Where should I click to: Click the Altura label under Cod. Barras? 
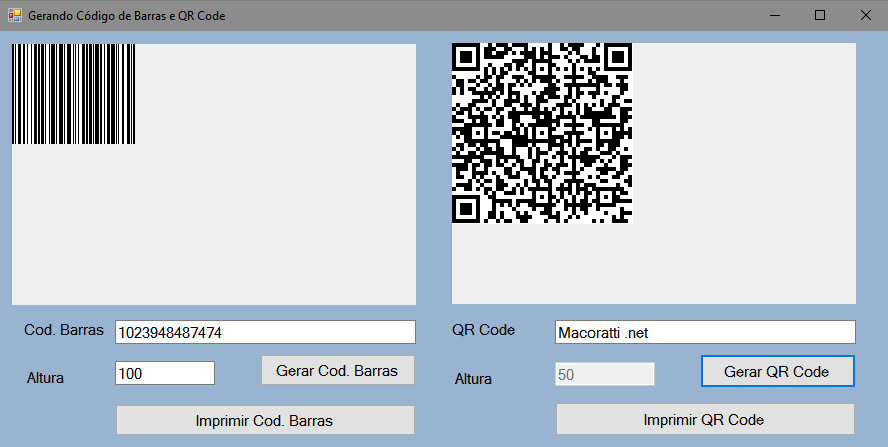(x=45, y=378)
